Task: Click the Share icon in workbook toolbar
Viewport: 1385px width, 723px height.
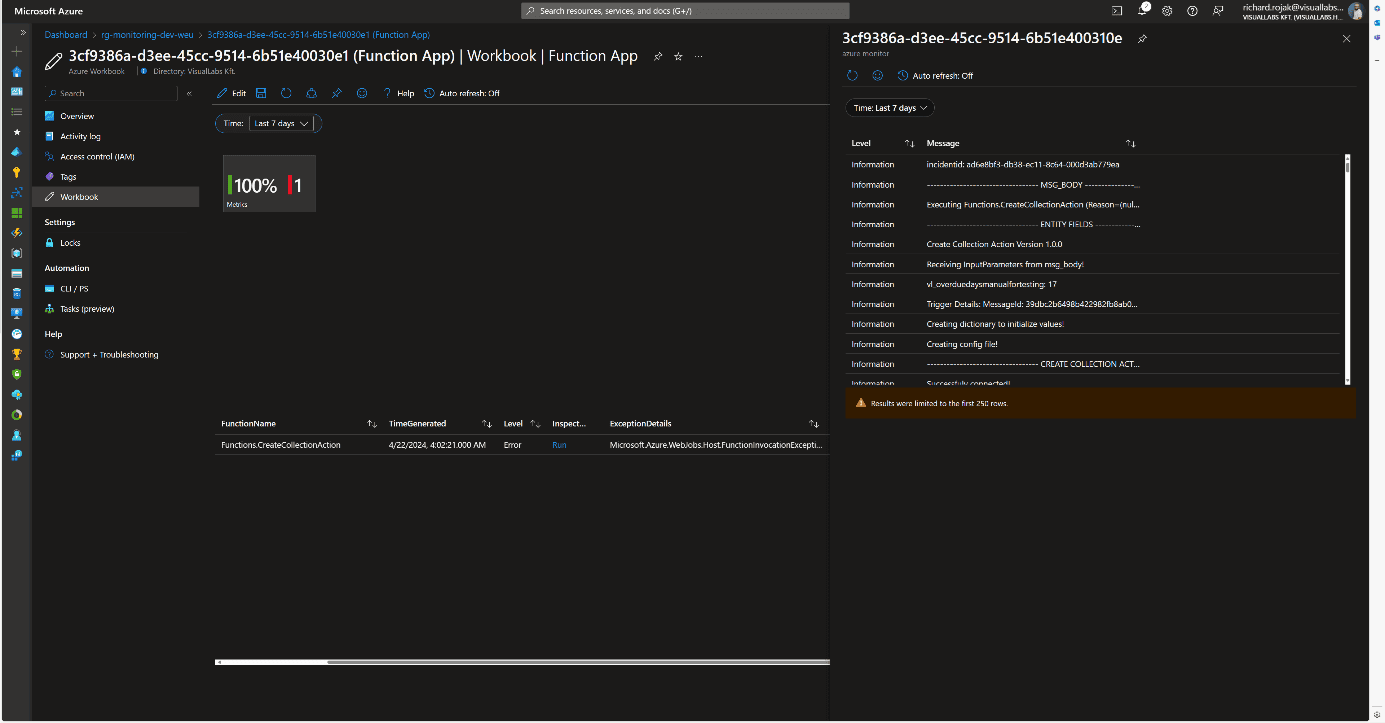Action: click(x=311, y=93)
